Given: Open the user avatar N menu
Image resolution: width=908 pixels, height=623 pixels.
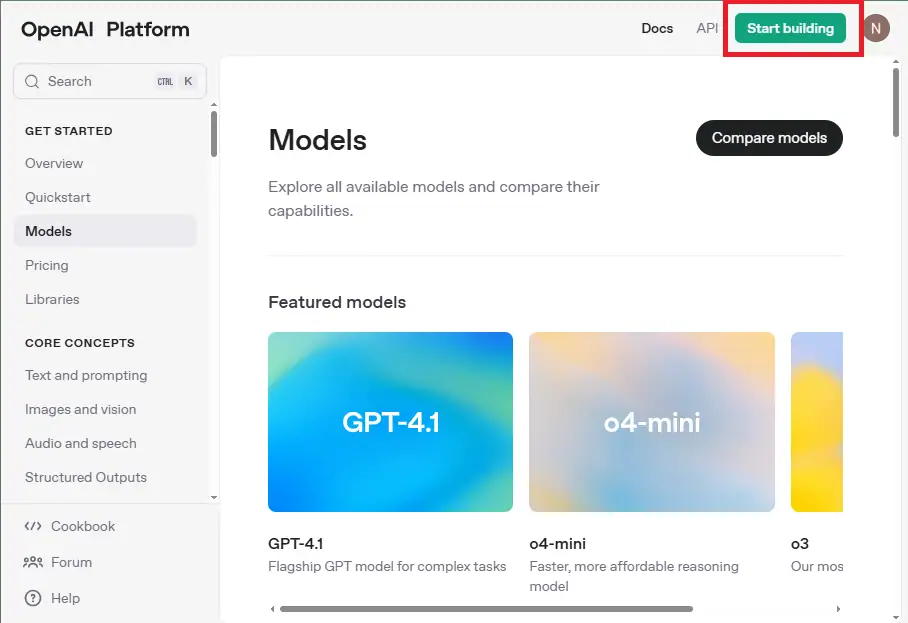Looking at the screenshot, I should [875, 29].
